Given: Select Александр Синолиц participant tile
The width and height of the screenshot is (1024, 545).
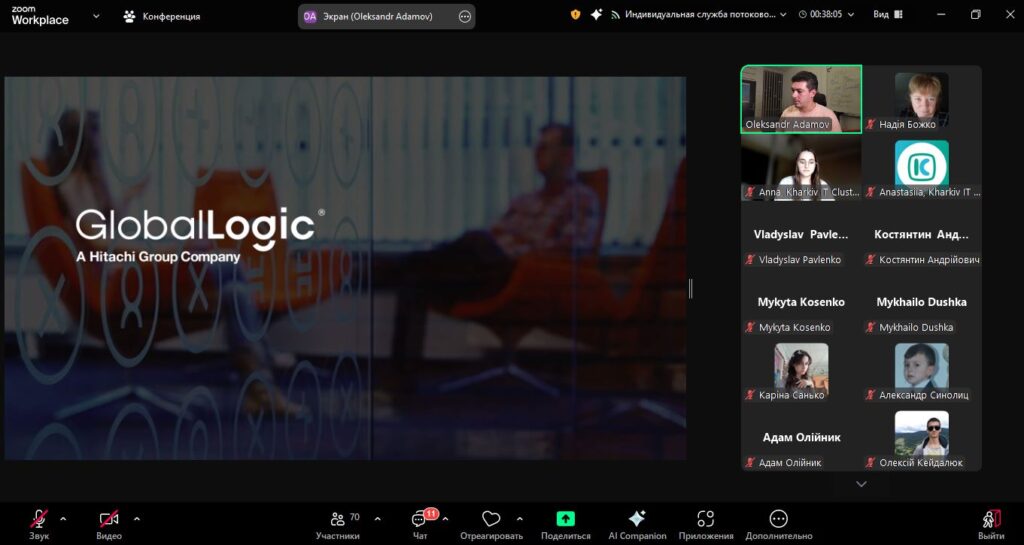Looking at the screenshot, I should (x=921, y=370).
